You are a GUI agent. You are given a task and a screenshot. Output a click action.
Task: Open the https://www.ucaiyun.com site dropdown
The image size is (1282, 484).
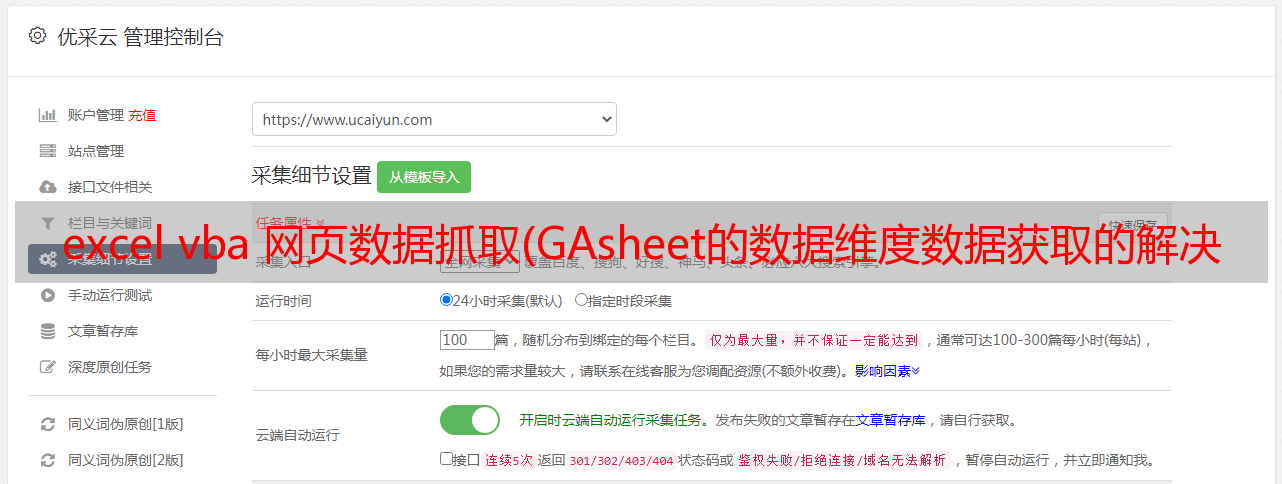(434, 119)
